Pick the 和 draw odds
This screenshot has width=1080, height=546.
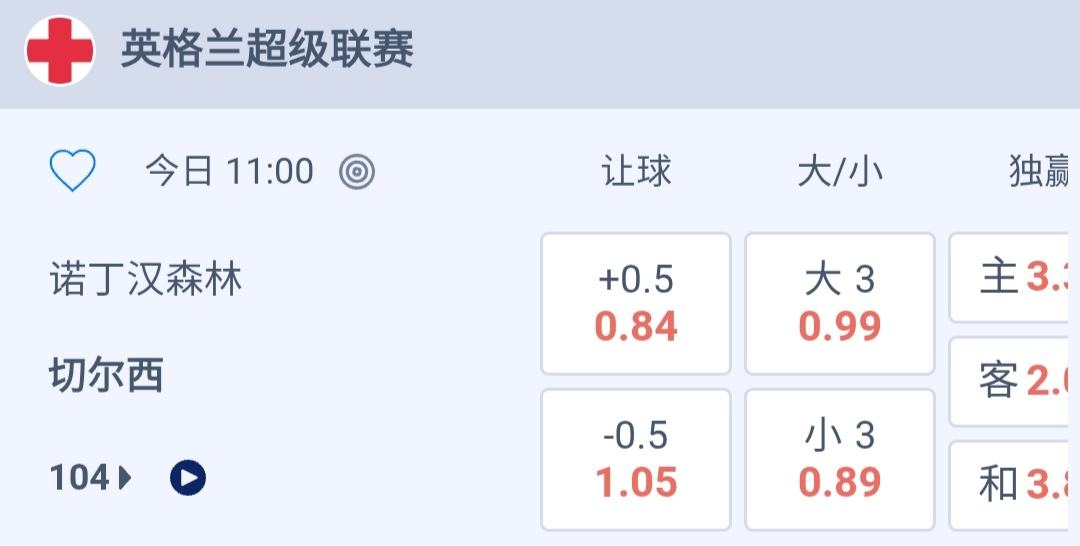pyautogui.click(x=1014, y=485)
